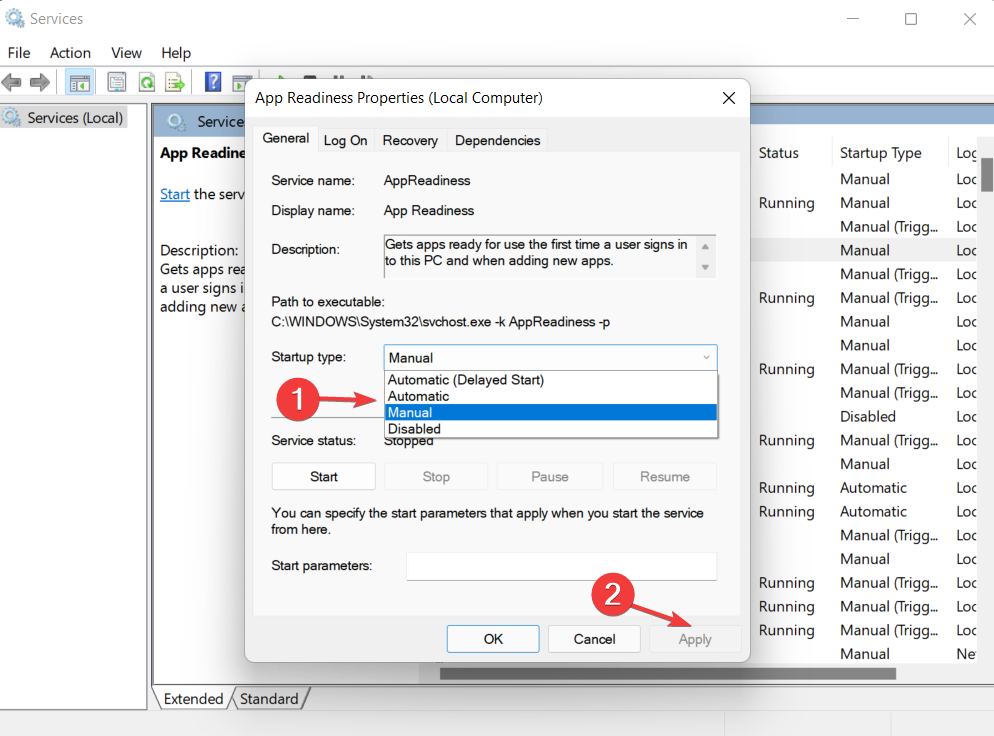
Task: Open the Help menu
Action: coord(176,53)
